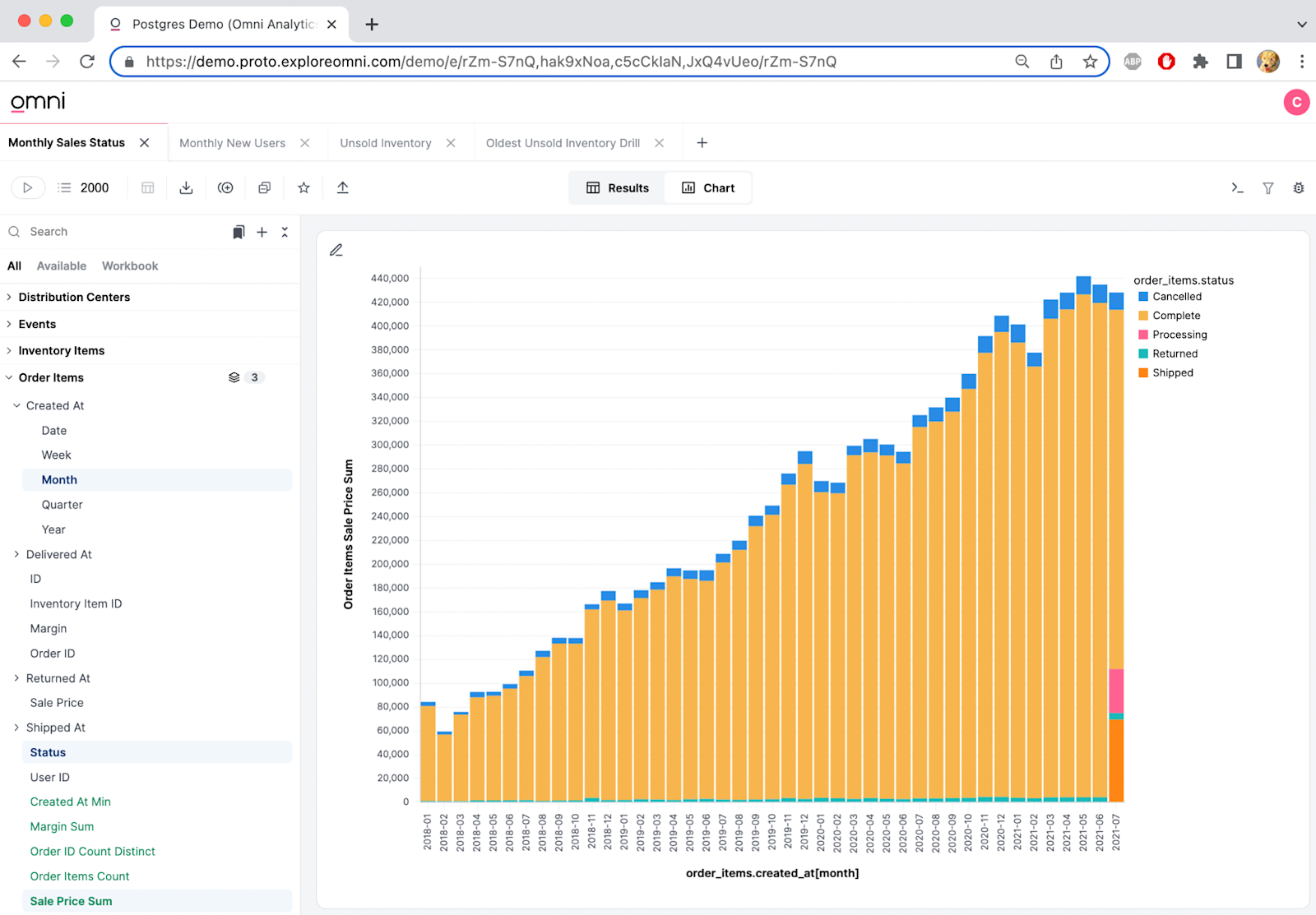The image size is (1316, 915).
Task: Expand the Shipped At field group
Action: 55,727
